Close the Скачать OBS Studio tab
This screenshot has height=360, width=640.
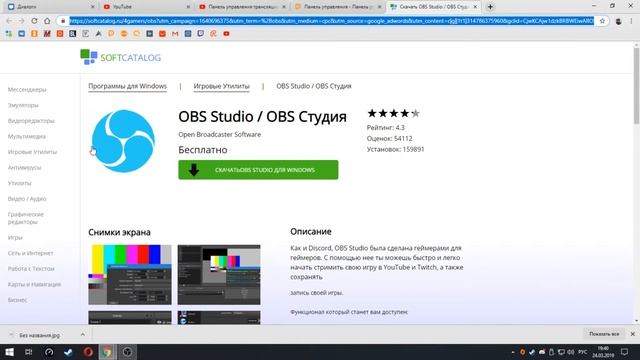coord(475,7)
